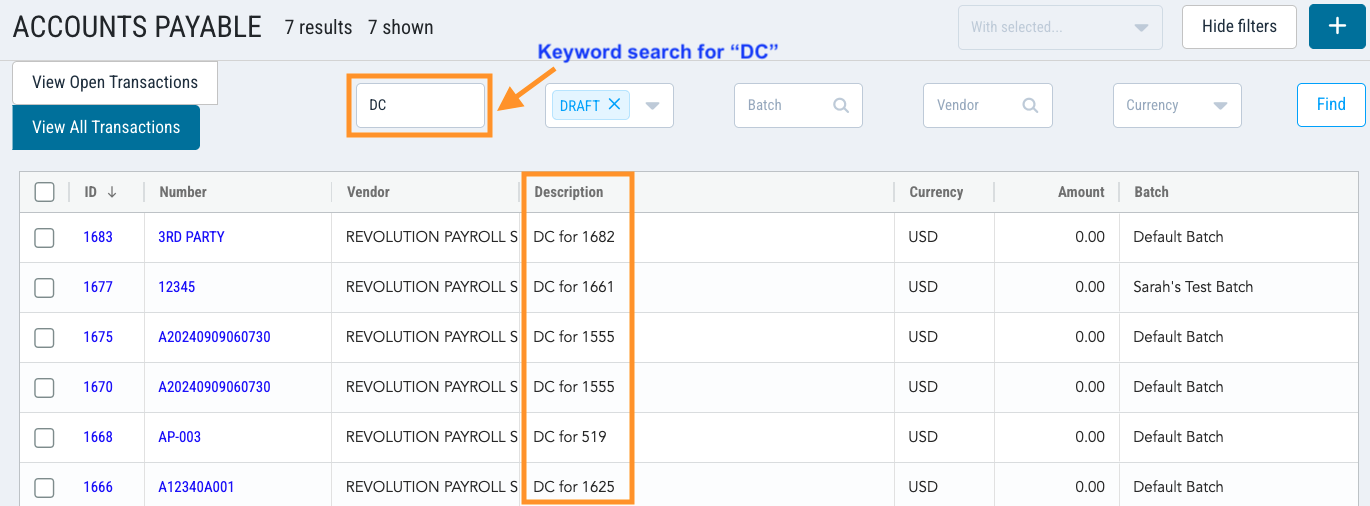This screenshot has width=1370, height=506.
Task: Select View All Transactions
Action: 106,127
